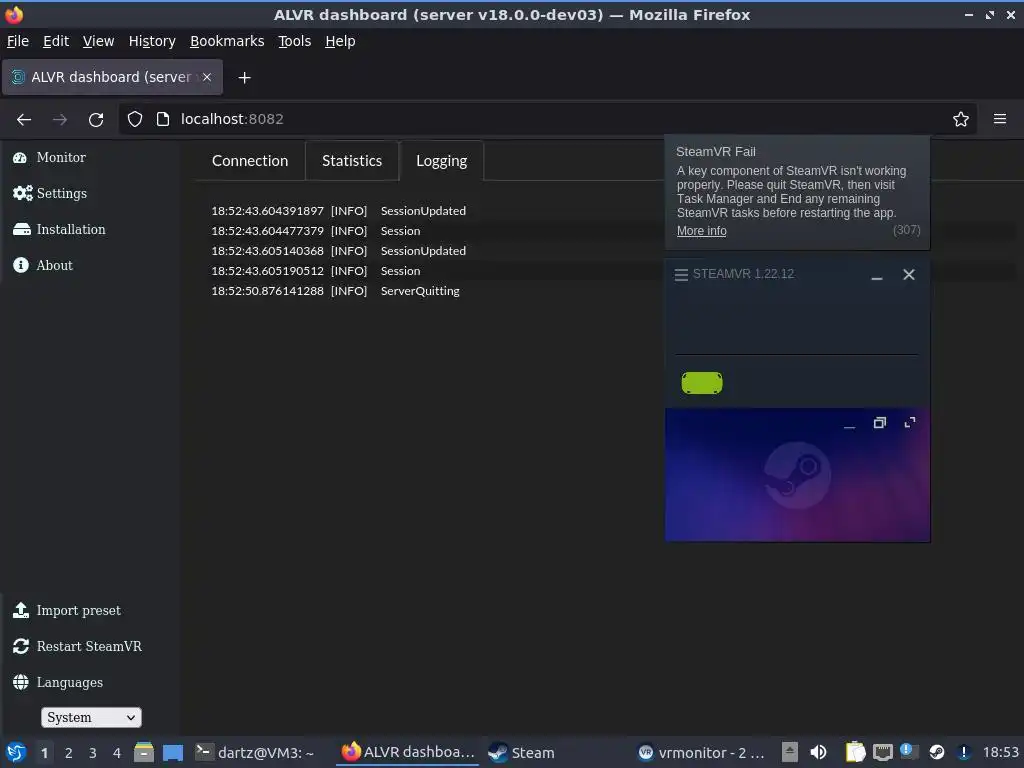Image resolution: width=1024 pixels, height=768 pixels.
Task: Close the SteamVR 1.22.12 status window
Action: pos(908,274)
